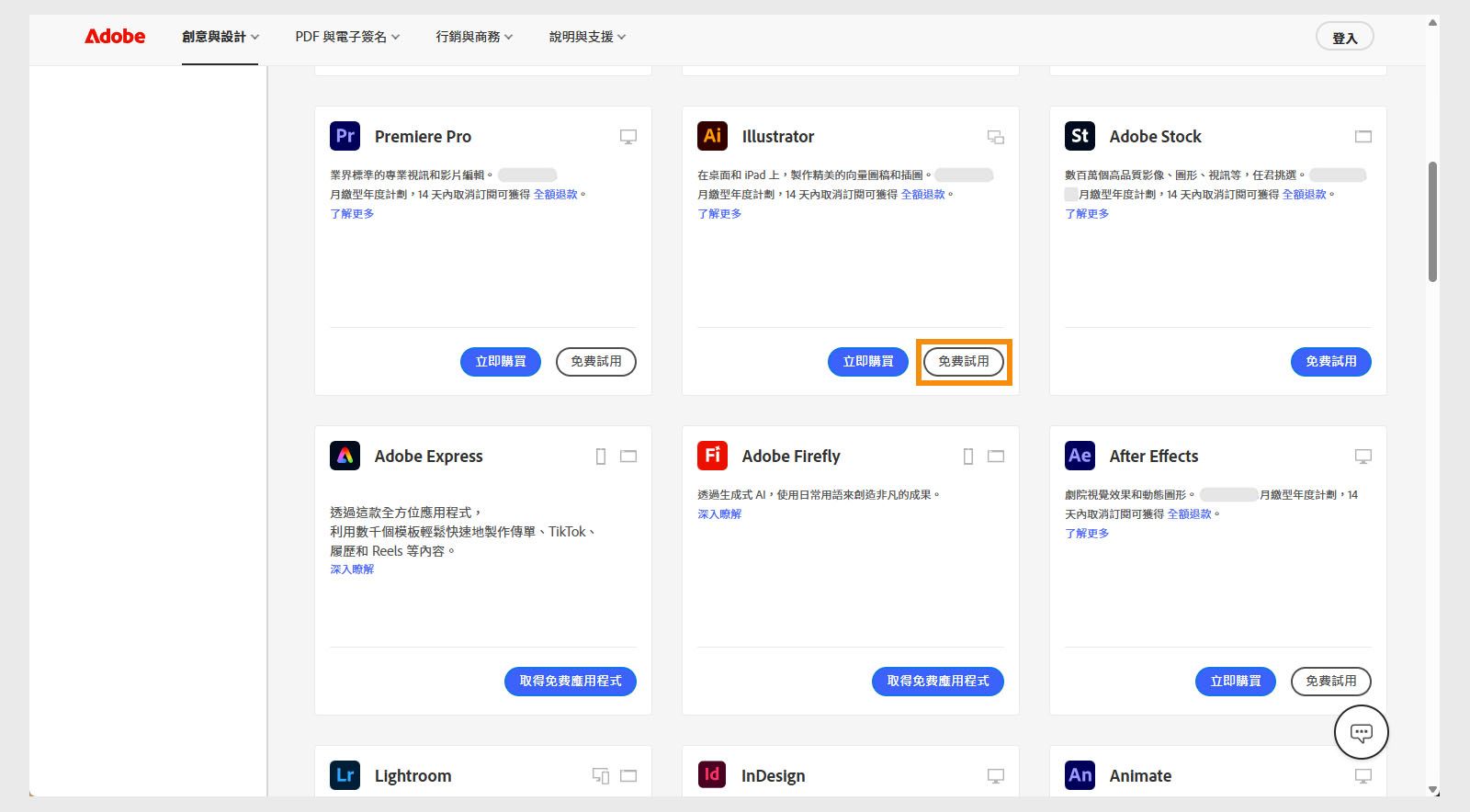Click the InDesign app icon
Screen dimensions: 1470x812
(712, 775)
